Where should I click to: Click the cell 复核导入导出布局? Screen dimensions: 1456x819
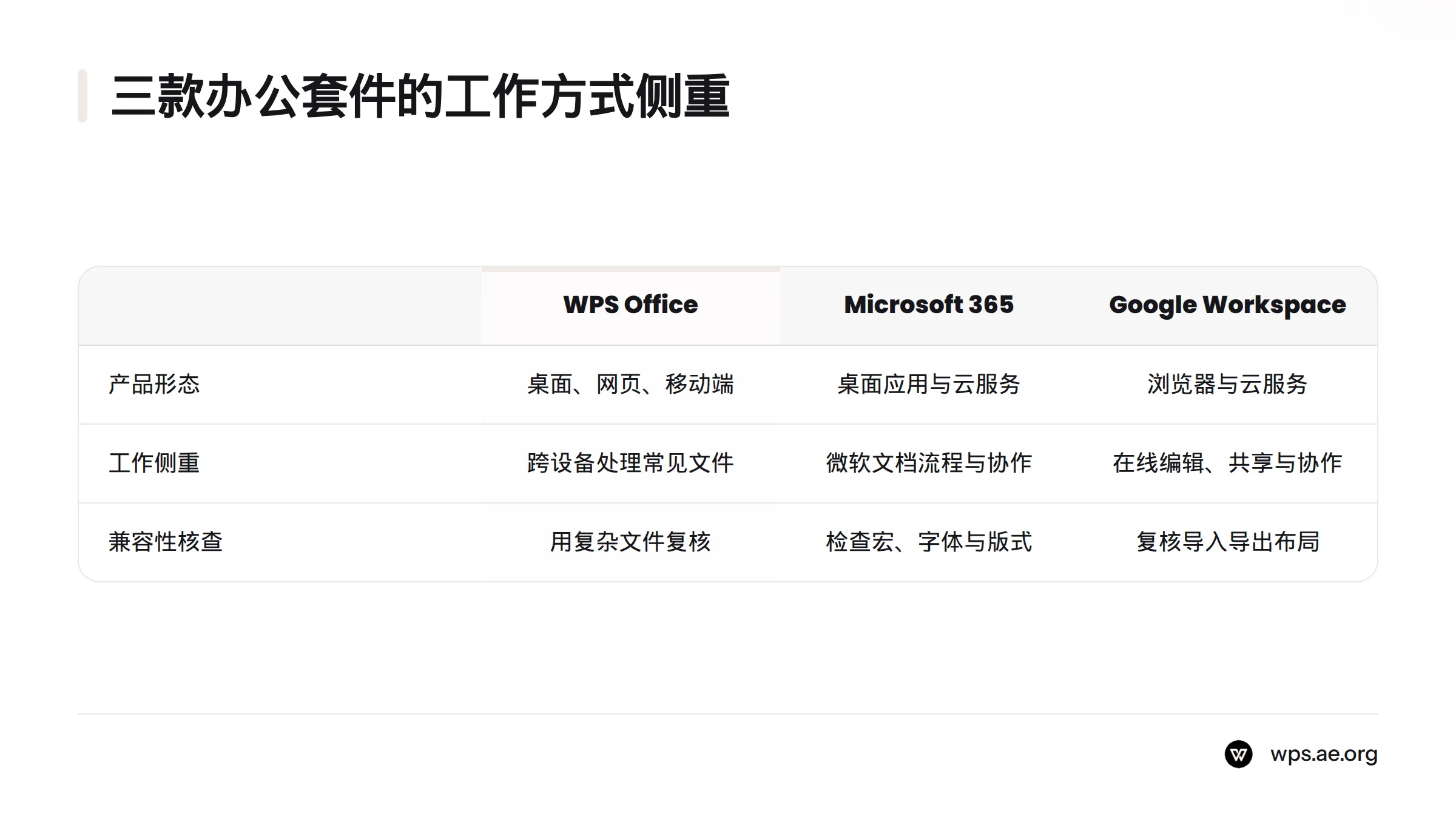[1227, 542]
